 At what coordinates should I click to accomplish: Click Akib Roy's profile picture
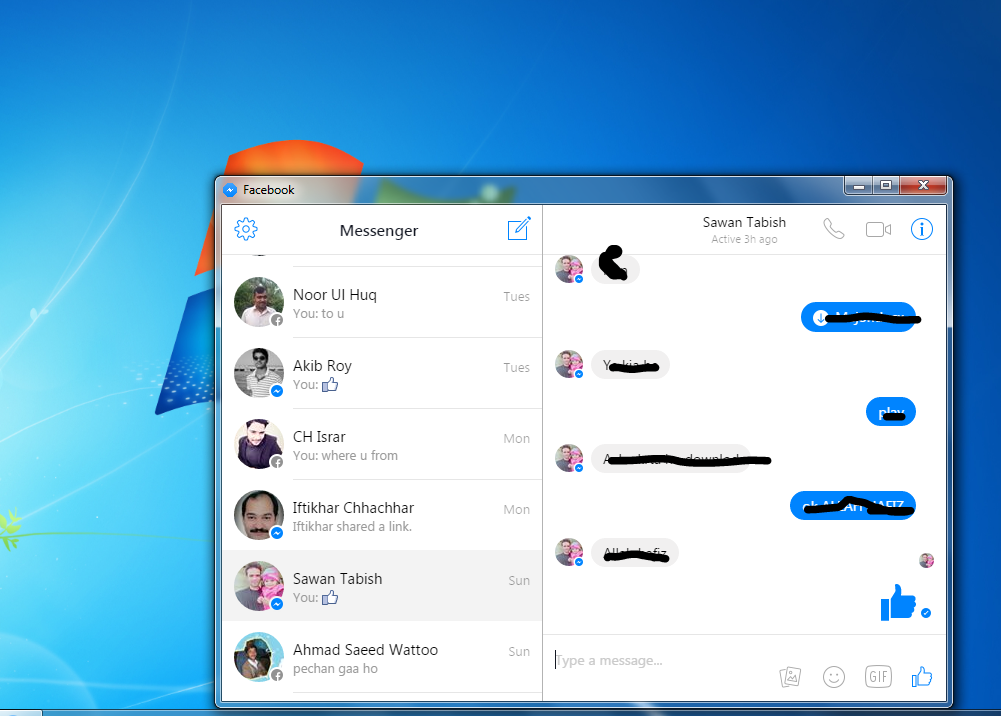point(259,373)
